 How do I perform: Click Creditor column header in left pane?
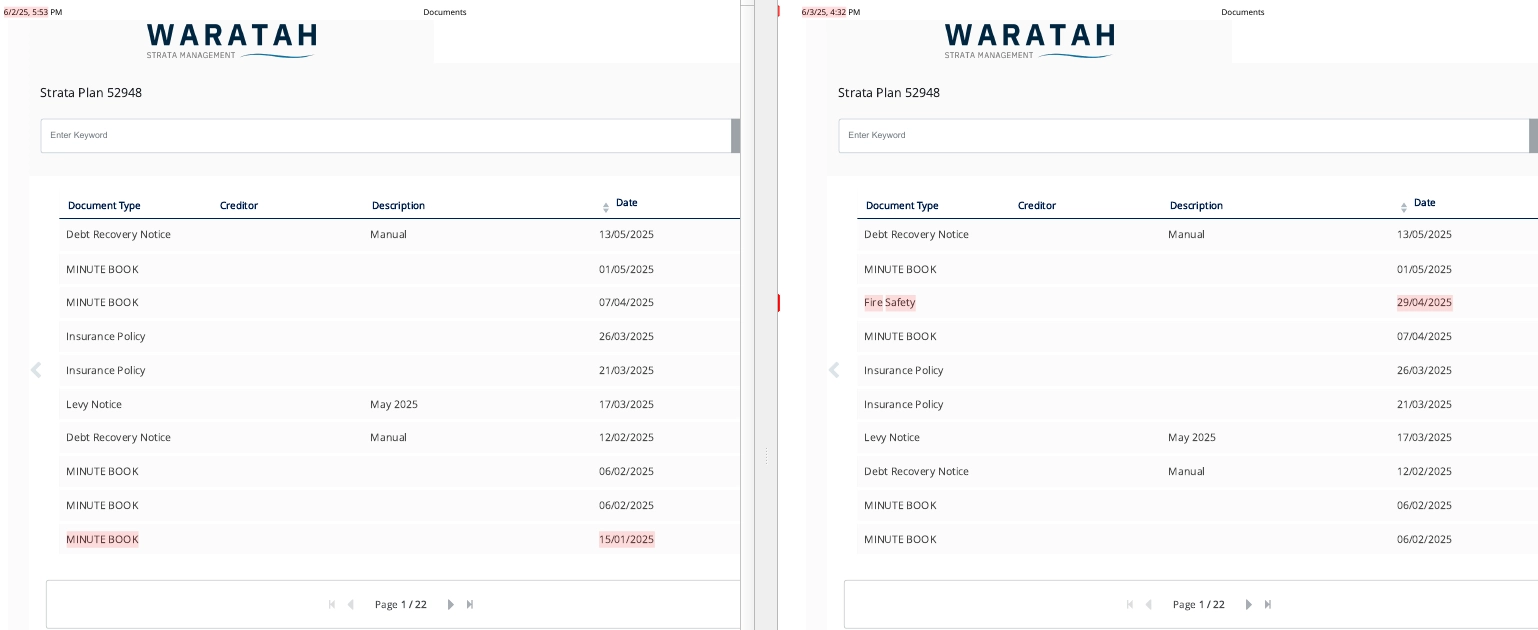(239, 206)
